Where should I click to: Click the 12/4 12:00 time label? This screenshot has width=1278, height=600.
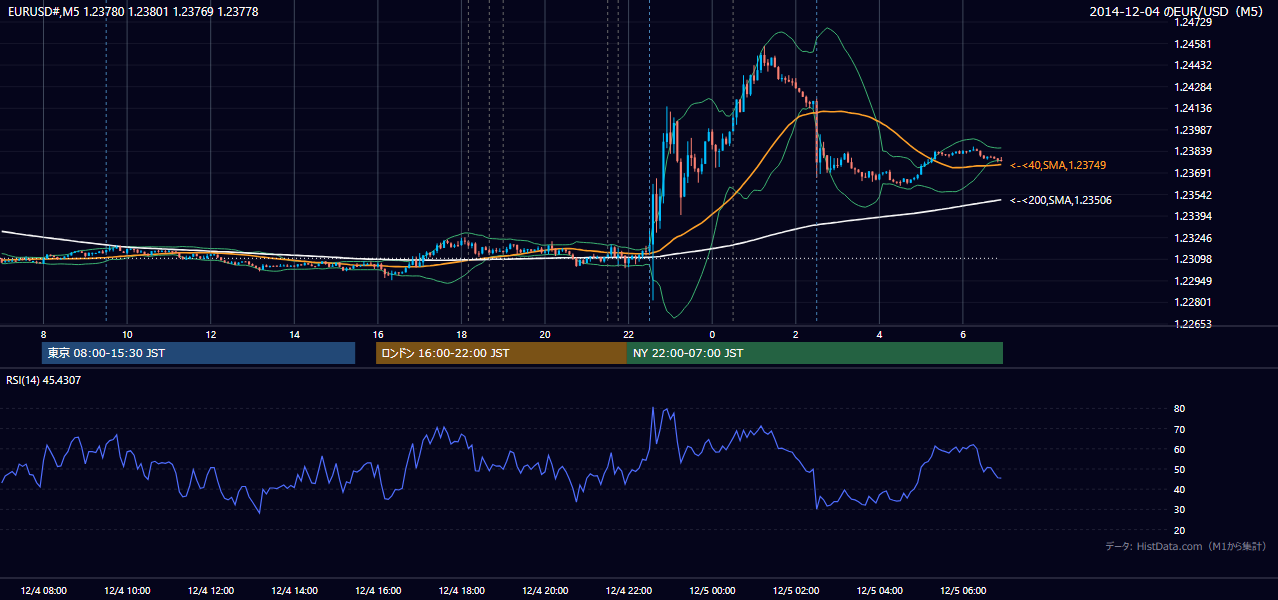(211, 590)
